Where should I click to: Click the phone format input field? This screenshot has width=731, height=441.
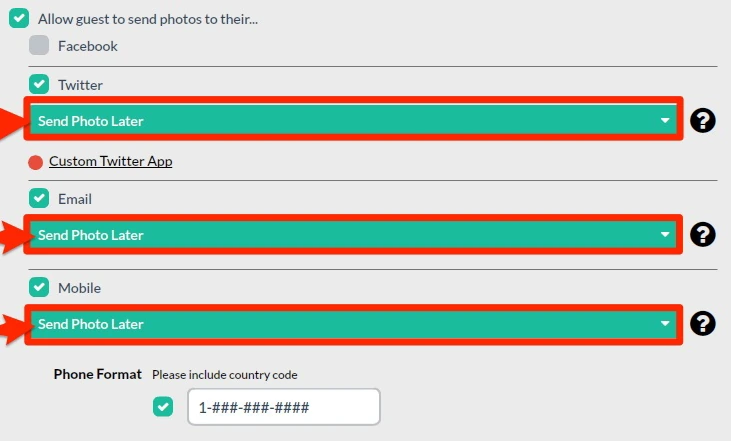284,407
